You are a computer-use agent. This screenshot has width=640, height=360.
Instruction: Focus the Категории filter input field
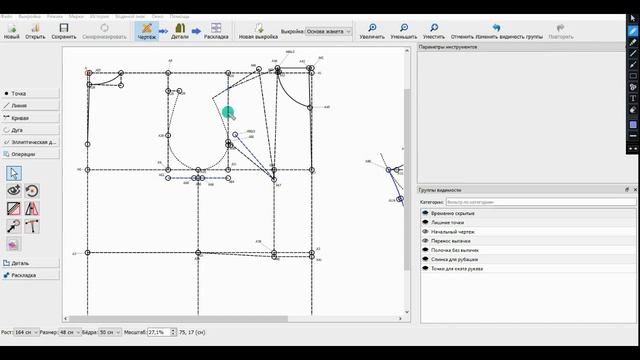click(541, 202)
